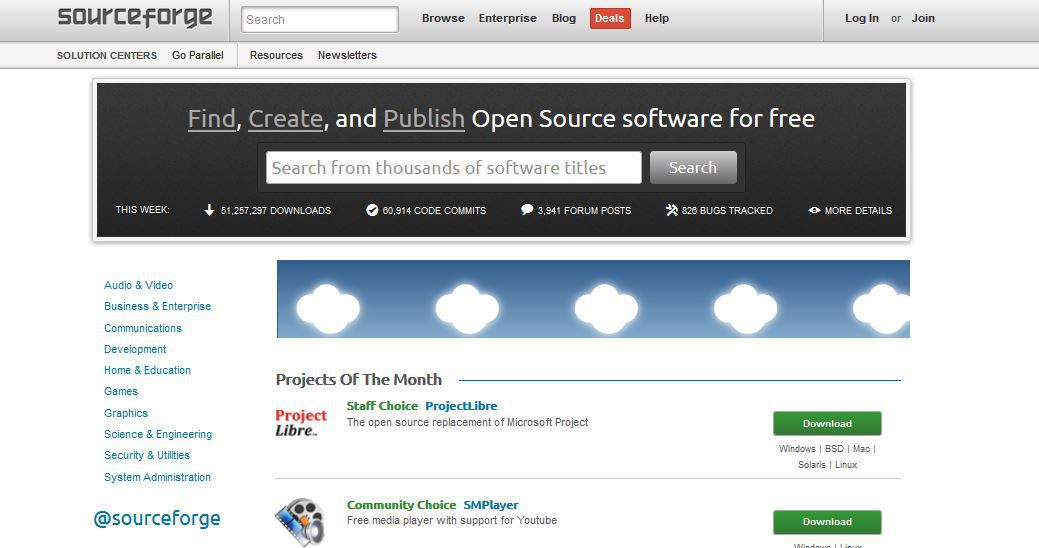Click the forum posts speech bubble icon
The width and height of the screenshot is (1039, 548).
(x=527, y=210)
